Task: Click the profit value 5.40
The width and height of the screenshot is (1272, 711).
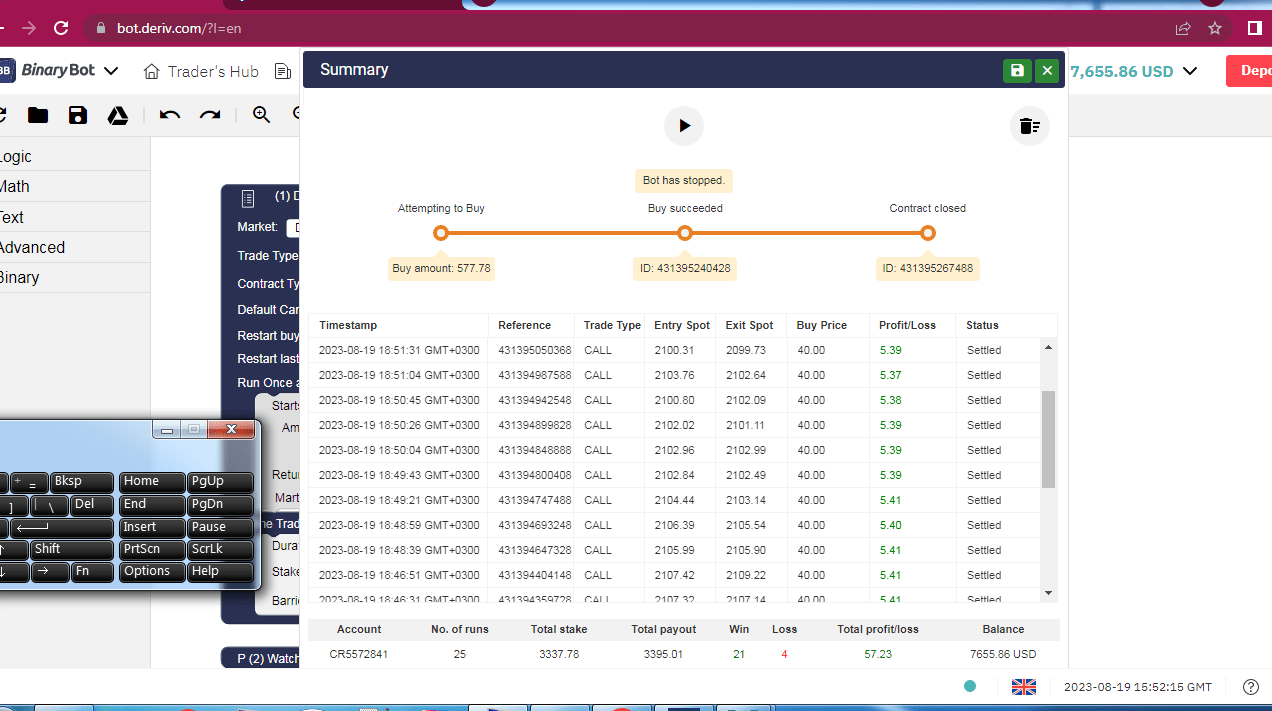Action: (x=891, y=525)
